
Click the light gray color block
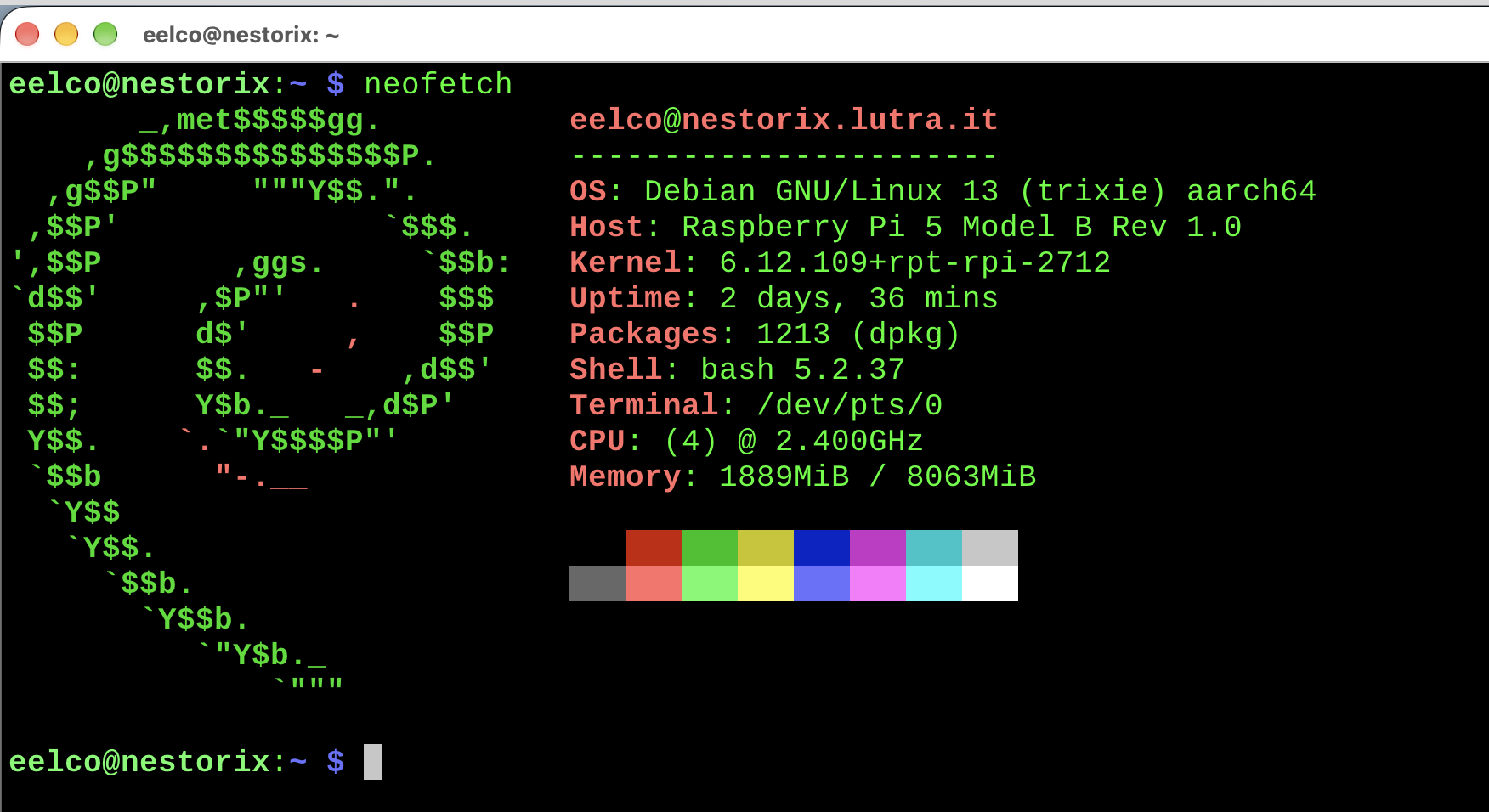(x=990, y=548)
